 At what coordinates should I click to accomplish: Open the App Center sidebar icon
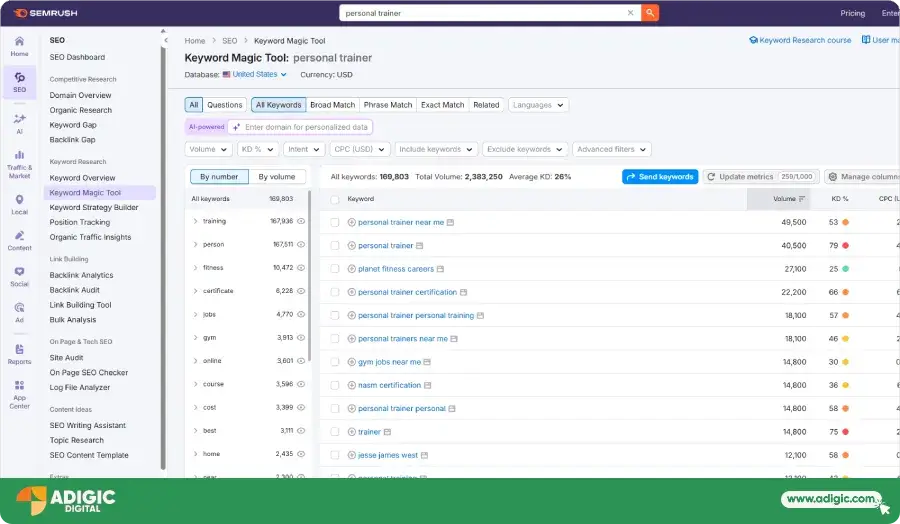(19, 394)
